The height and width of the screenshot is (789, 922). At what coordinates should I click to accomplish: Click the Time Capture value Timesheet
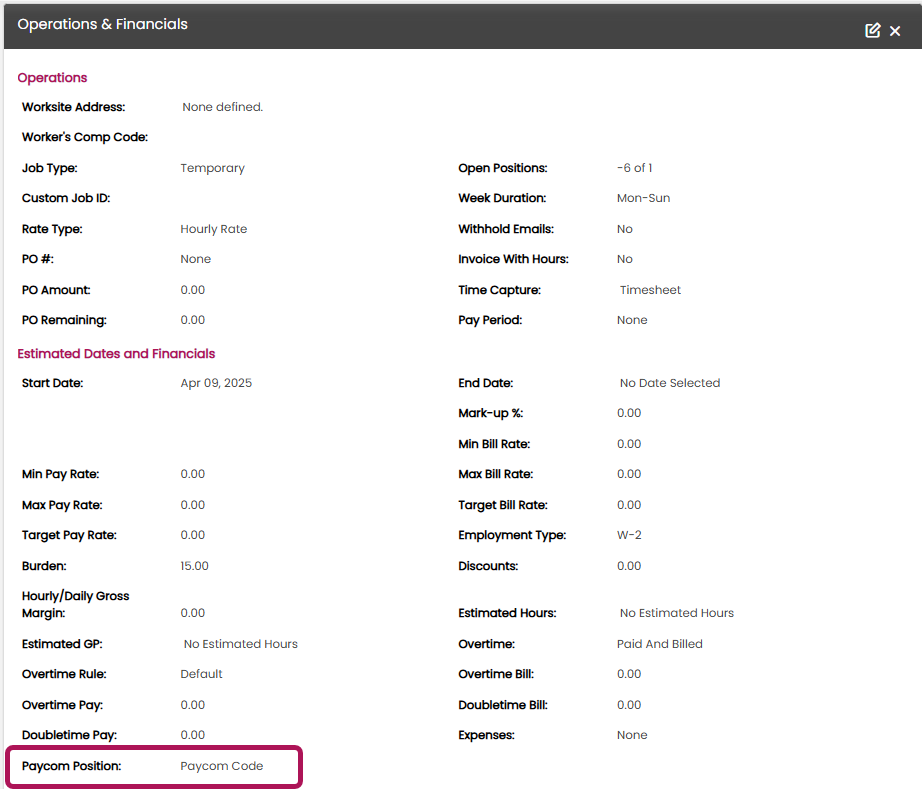pyautogui.click(x=651, y=289)
